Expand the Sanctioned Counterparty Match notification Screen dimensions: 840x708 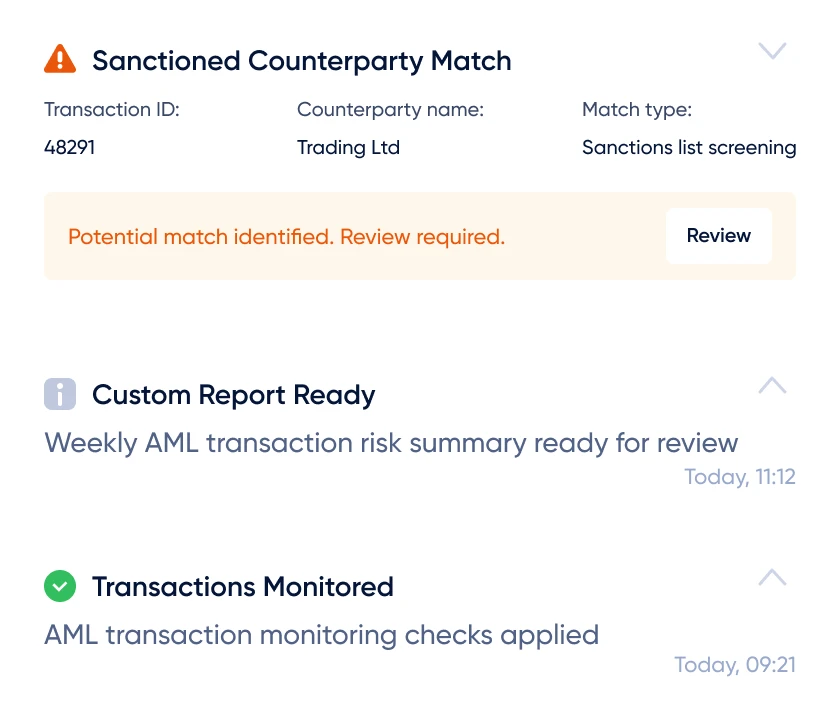coord(772,50)
